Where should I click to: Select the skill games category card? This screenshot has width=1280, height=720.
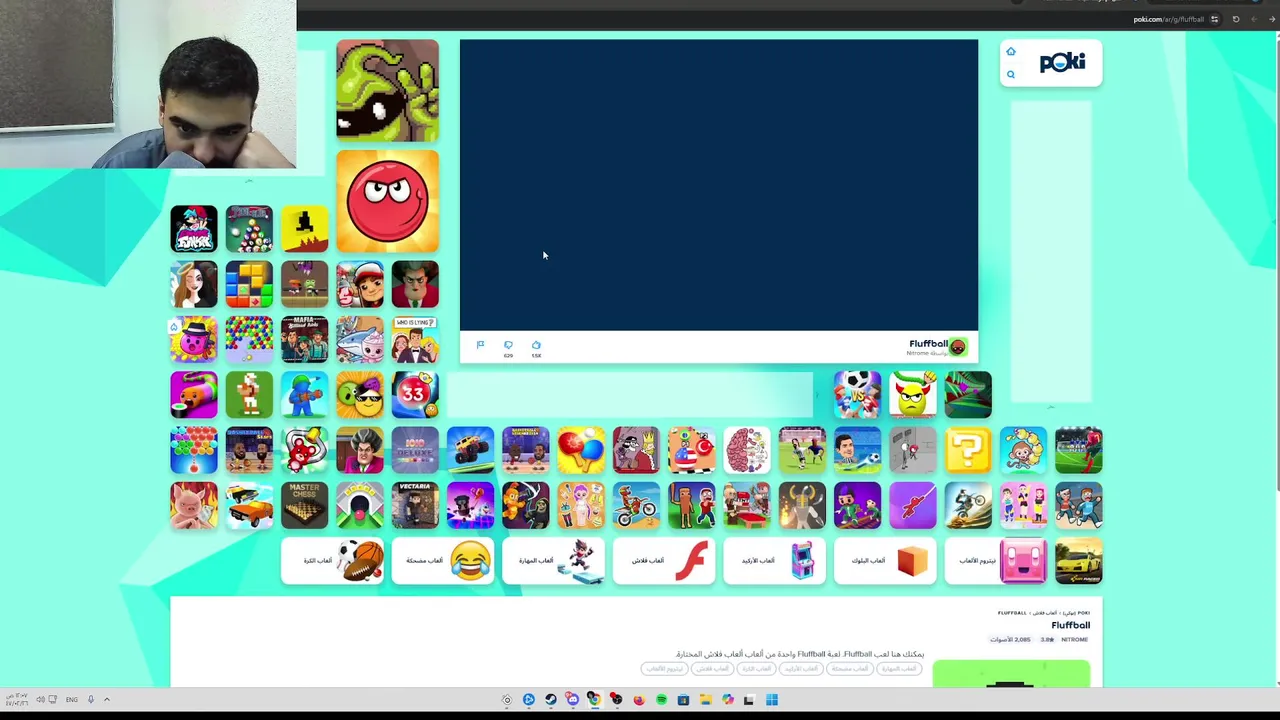(x=554, y=561)
